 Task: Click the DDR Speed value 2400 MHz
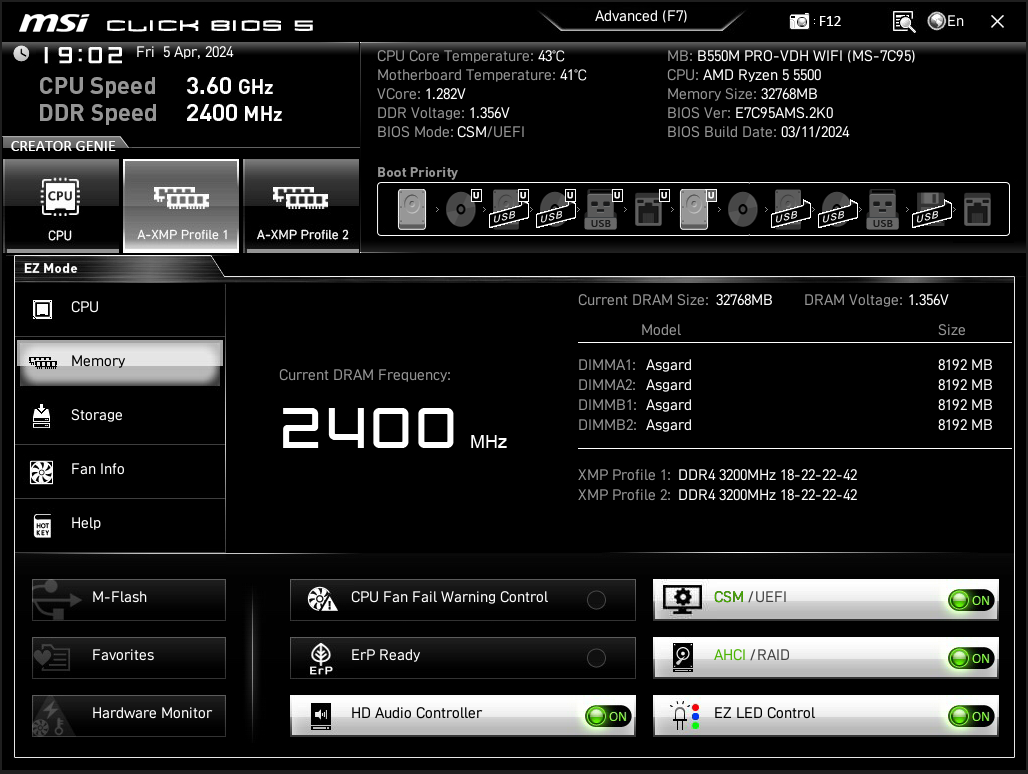pyautogui.click(x=234, y=113)
